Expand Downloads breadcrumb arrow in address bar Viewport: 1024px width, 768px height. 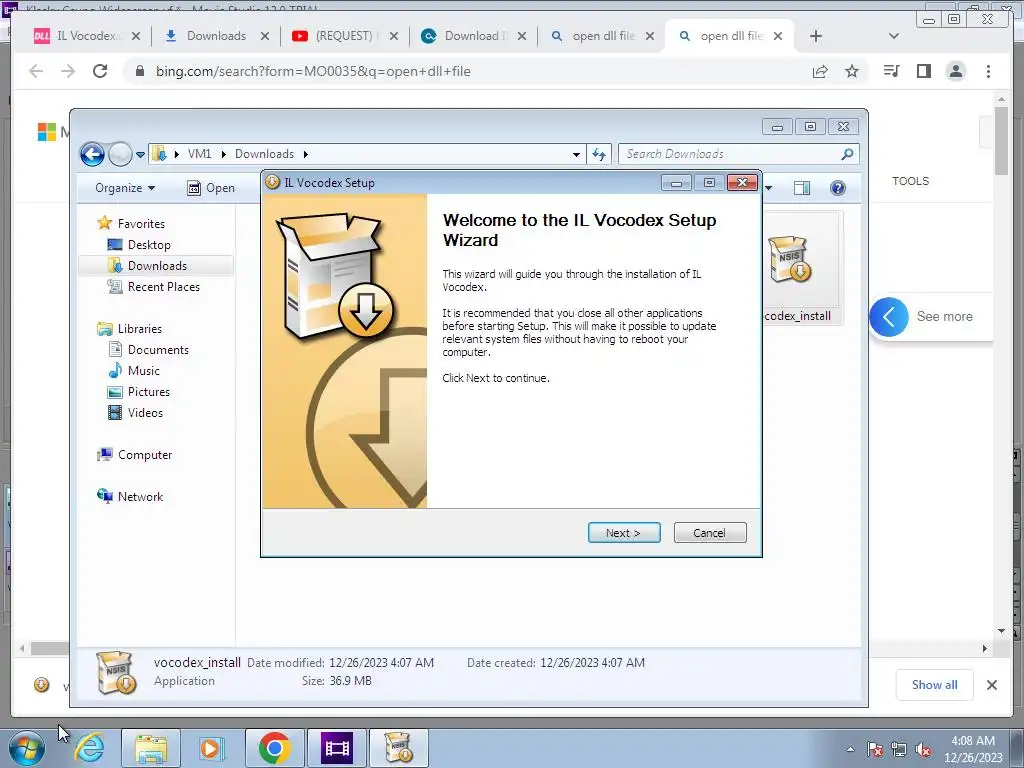[305, 154]
